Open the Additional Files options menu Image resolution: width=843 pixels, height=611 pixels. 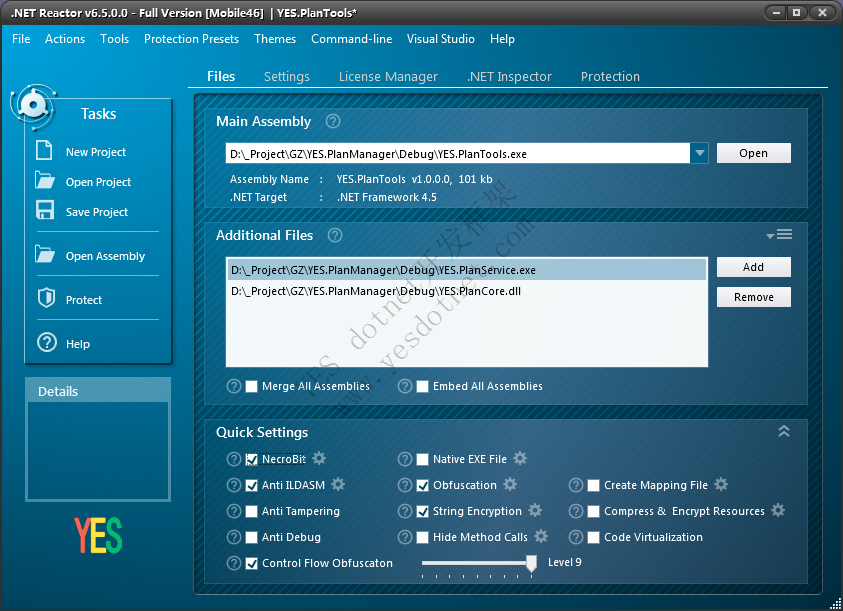pyautogui.click(x=780, y=234)
